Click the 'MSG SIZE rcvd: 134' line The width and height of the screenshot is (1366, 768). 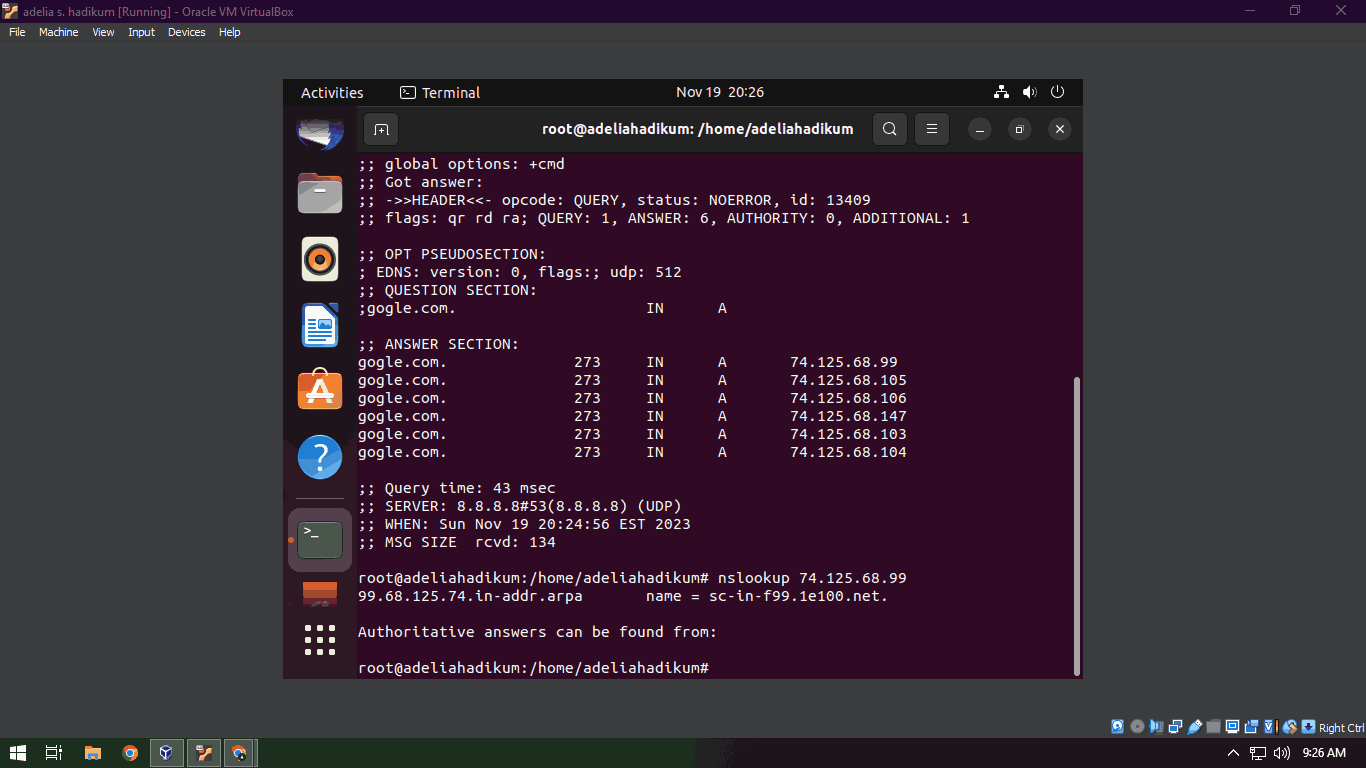coord(456,542)
